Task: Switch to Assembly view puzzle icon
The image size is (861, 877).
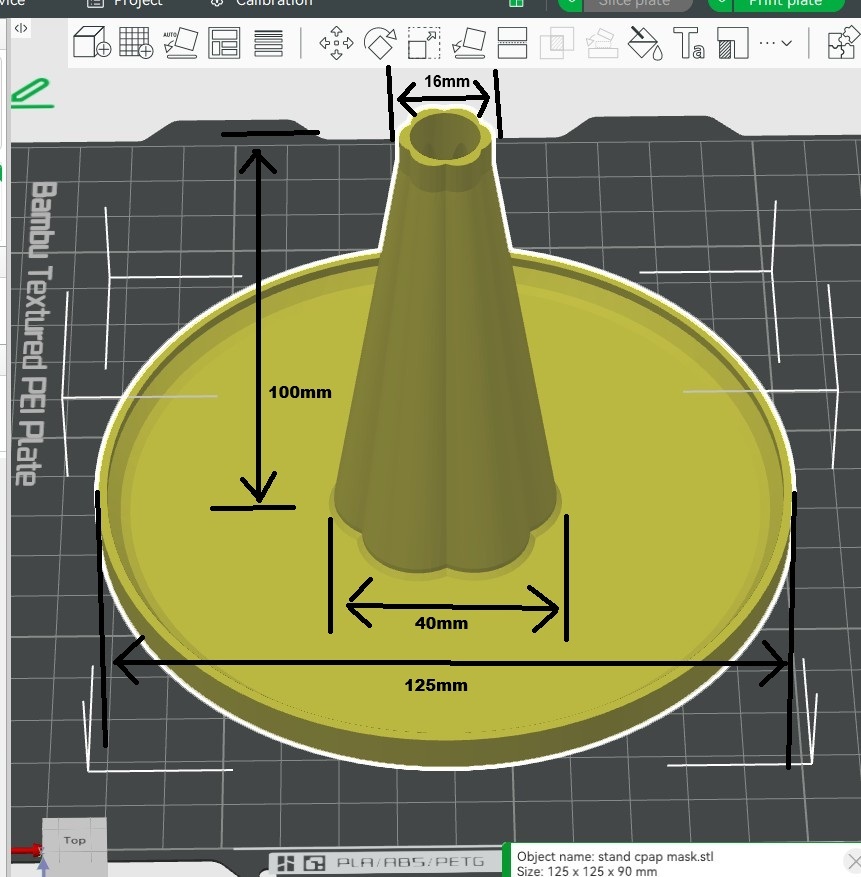Action: [x=841, y=43]
